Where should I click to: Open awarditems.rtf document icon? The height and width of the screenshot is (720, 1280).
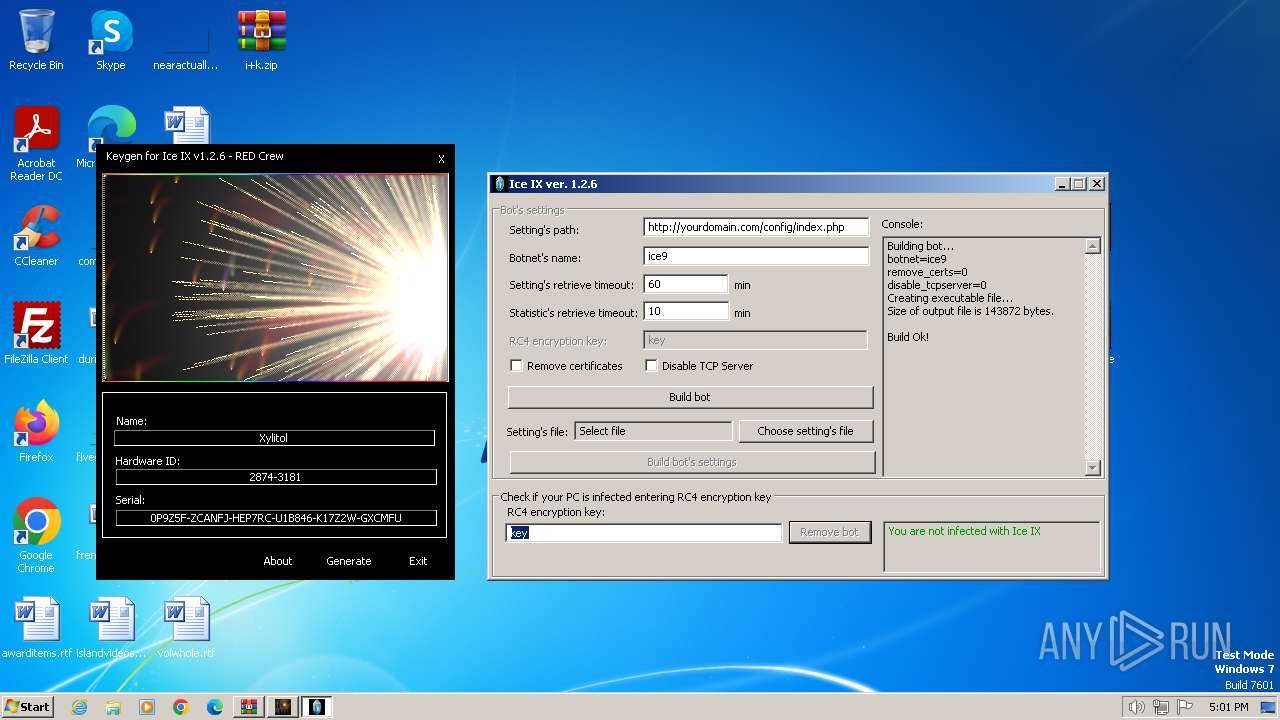pyautogui.click(x=37, y=627)
